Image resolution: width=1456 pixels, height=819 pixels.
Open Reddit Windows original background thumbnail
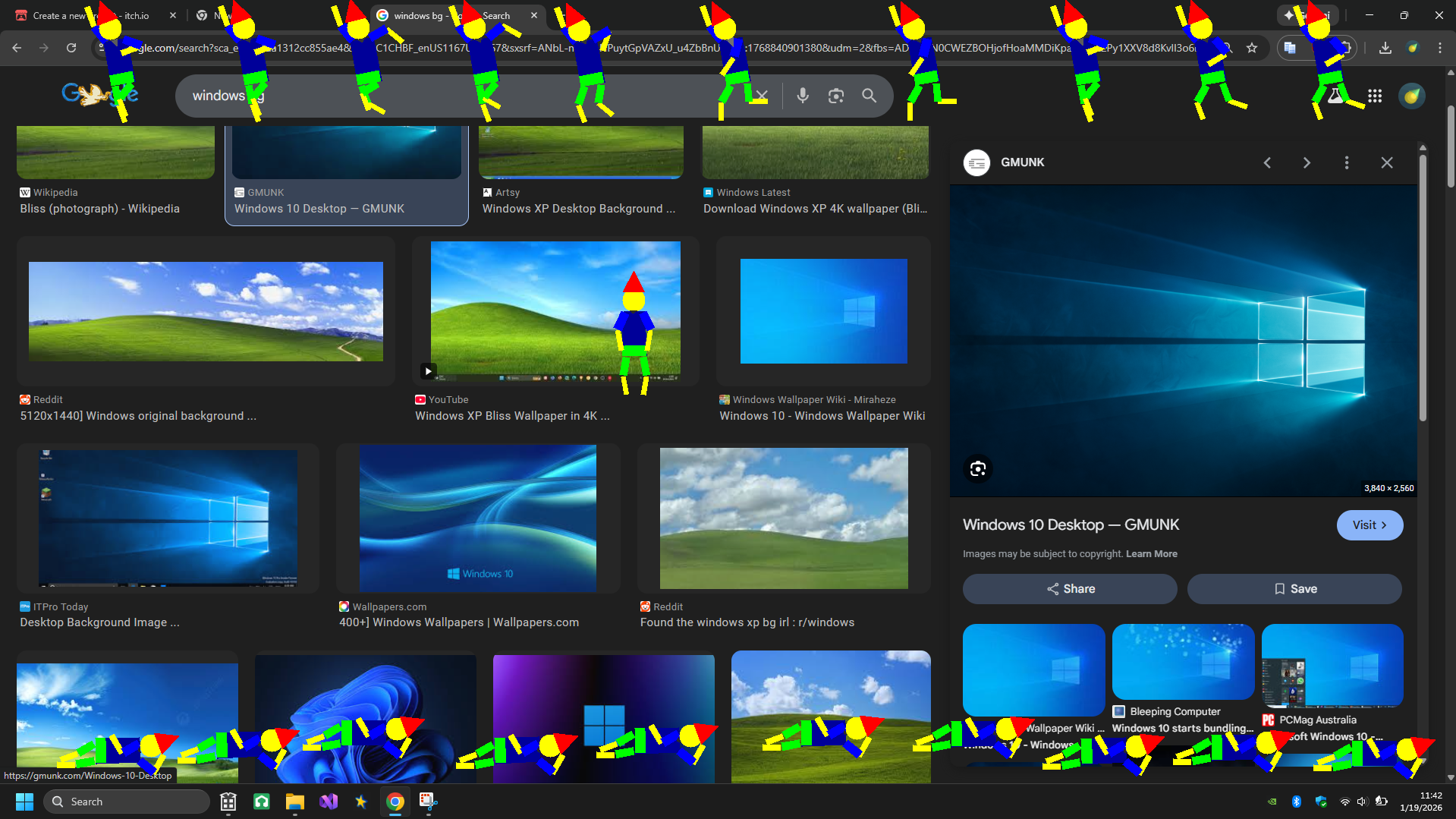206,311
